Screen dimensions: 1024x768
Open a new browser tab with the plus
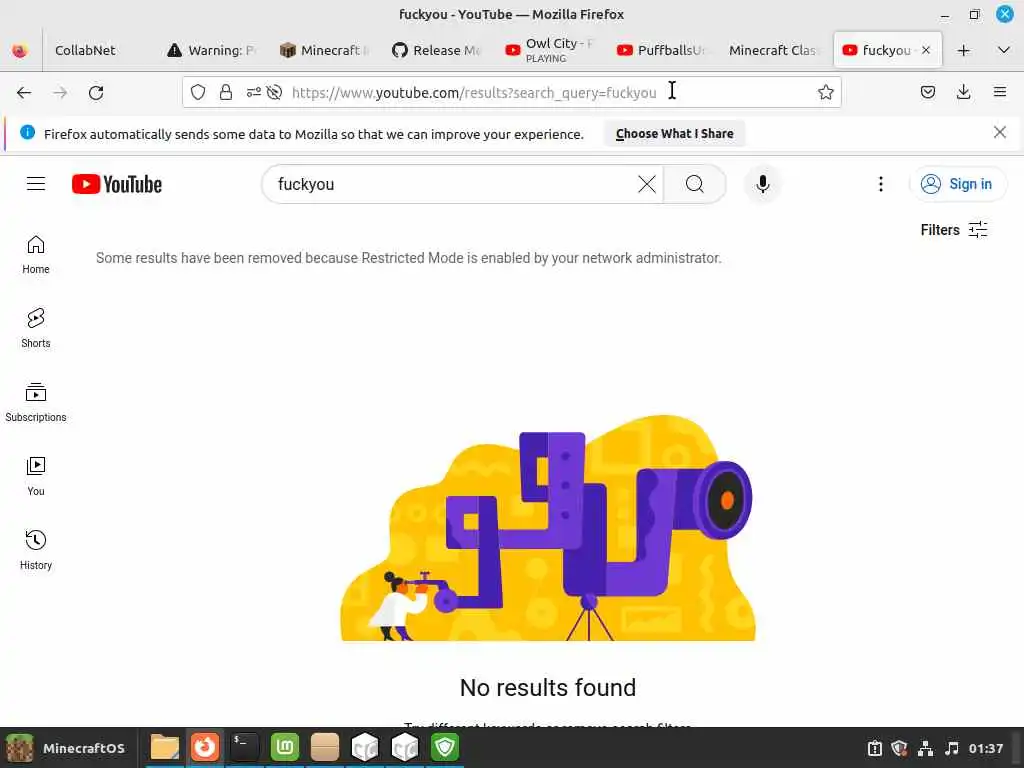click(x=963, y=50)
